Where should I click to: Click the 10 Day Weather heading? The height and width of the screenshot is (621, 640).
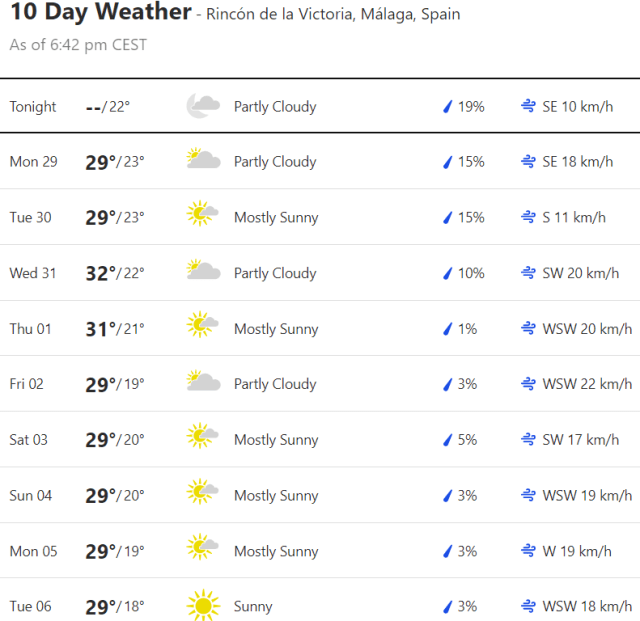[x=100, y=13]
